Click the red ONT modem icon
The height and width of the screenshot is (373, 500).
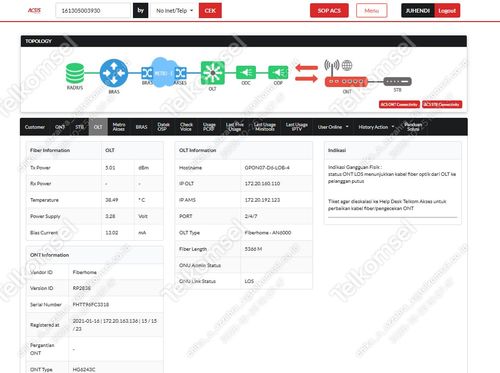click(x=346, y=82)
